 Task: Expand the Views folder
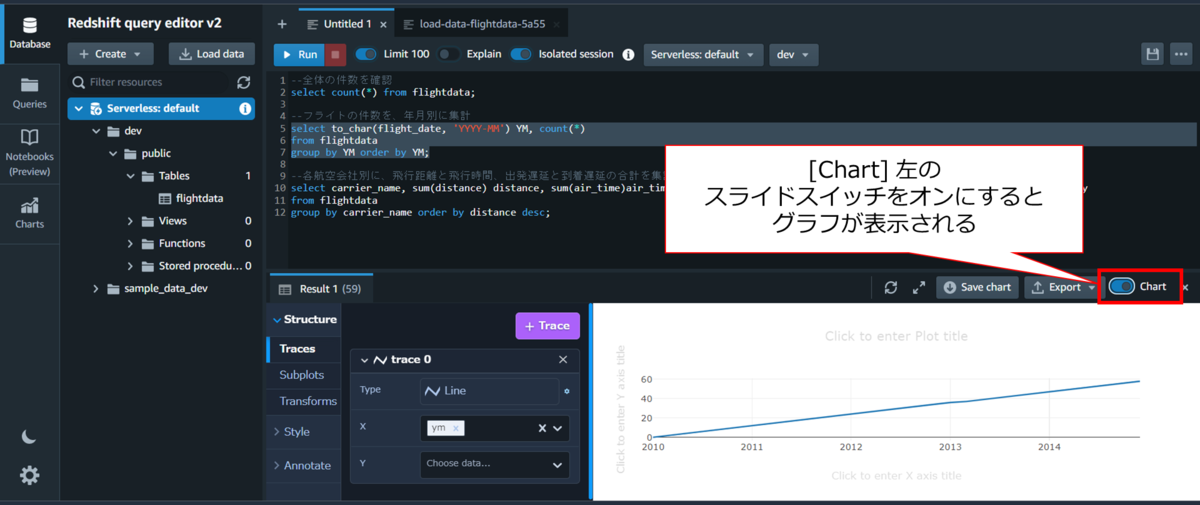coord(130,221)
